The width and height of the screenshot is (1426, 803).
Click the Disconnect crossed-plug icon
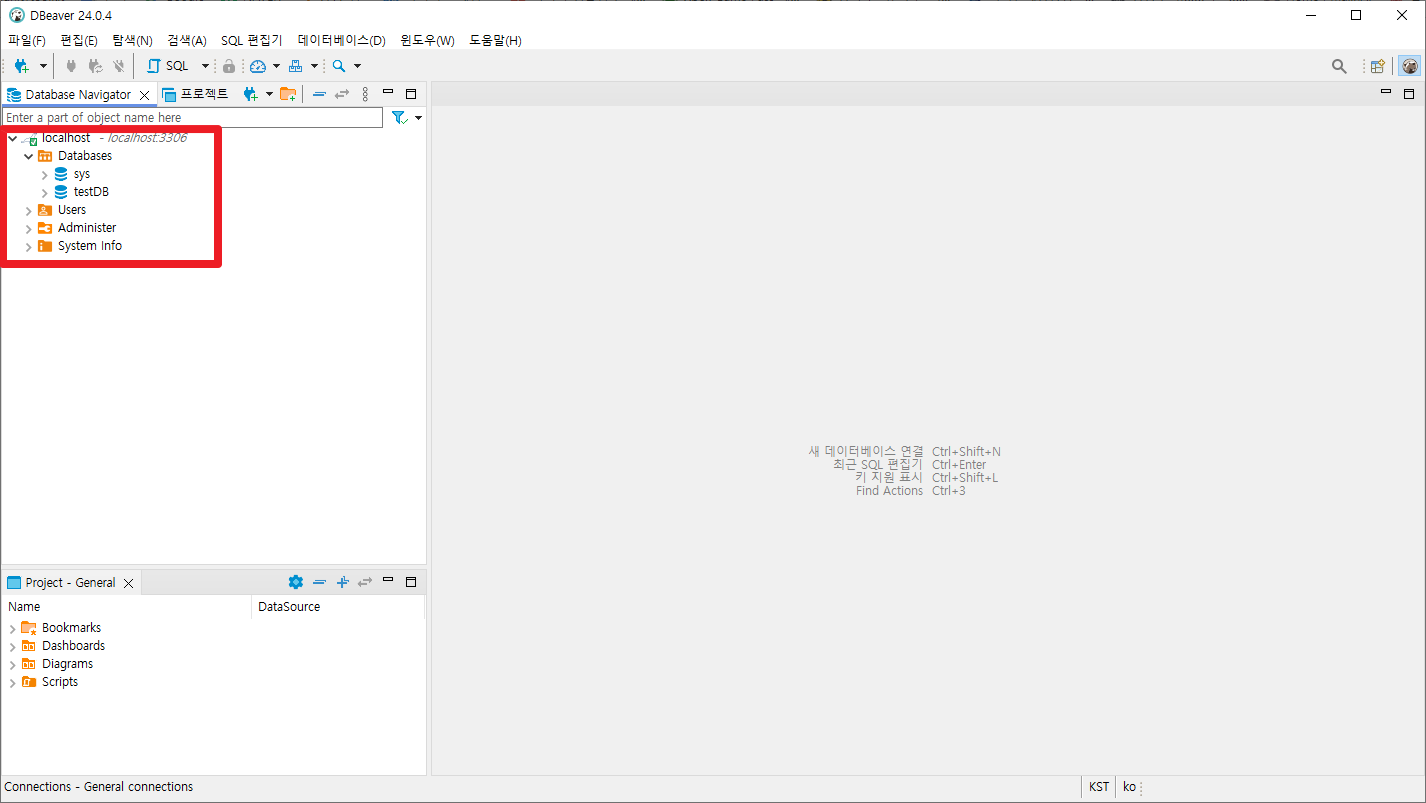[119, 66]
